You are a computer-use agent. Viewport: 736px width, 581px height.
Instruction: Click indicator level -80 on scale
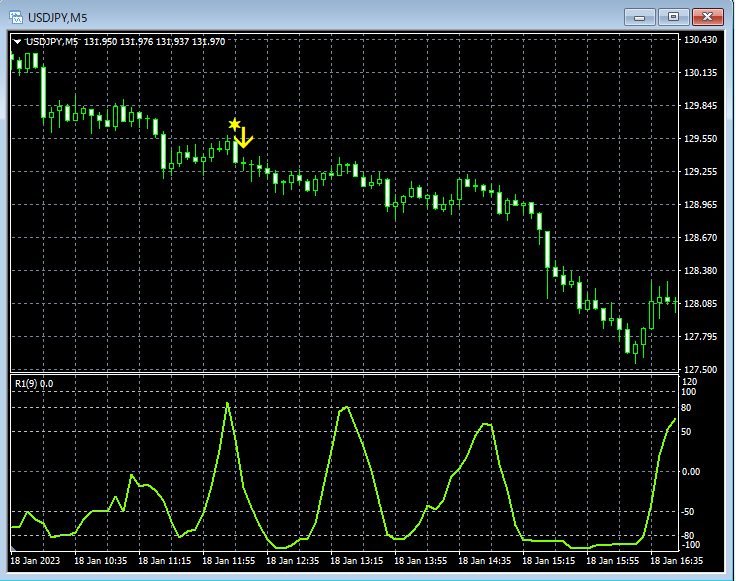click(688, 536)
